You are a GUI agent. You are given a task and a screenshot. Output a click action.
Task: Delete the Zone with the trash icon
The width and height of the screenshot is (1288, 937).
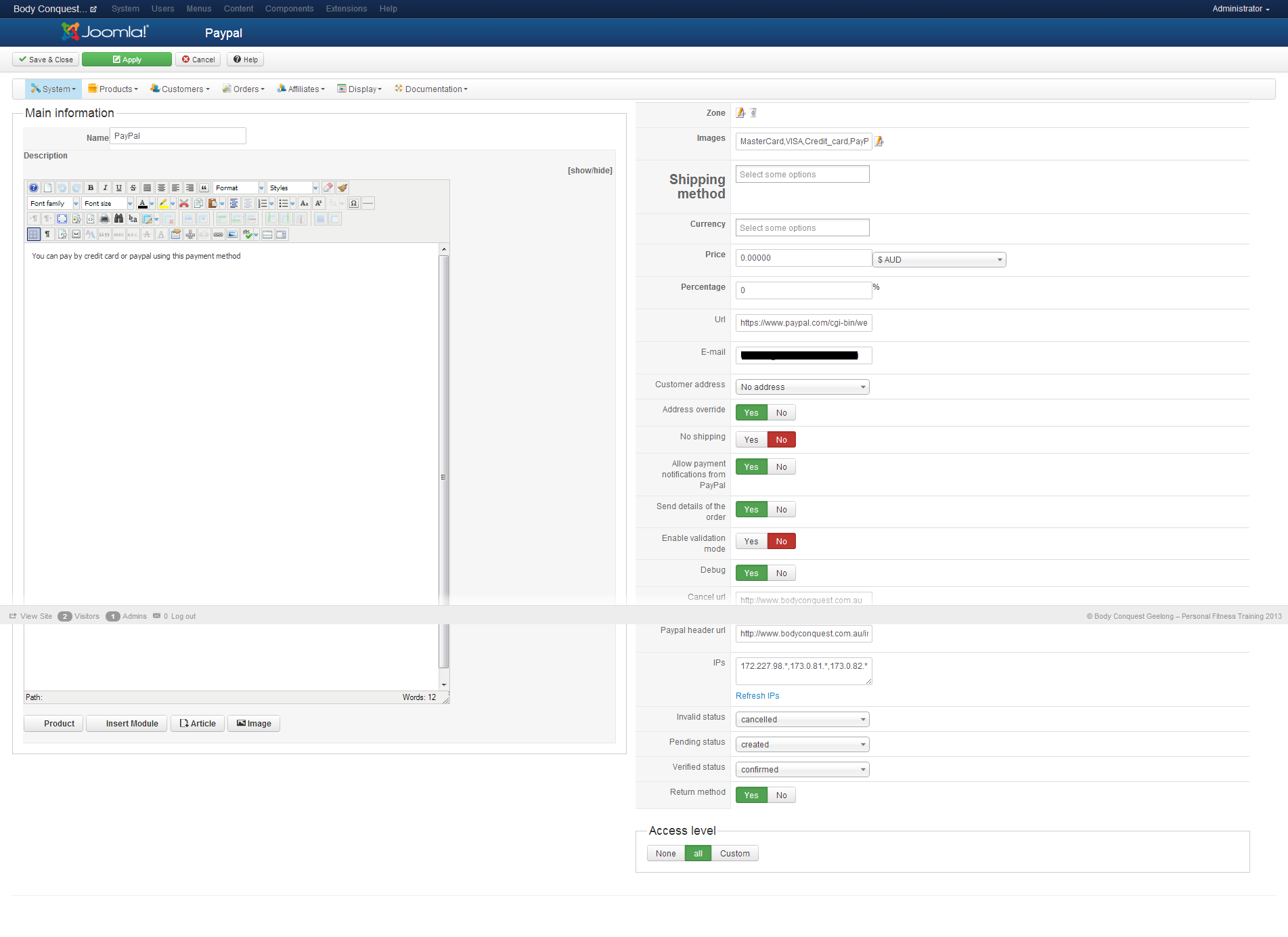[753, 113]
